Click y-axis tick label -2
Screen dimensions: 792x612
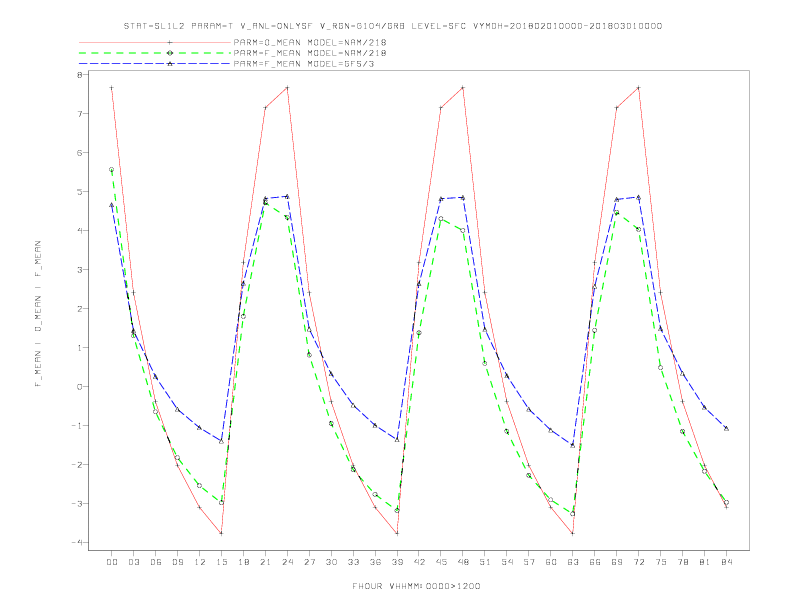[x=76, y=465]
